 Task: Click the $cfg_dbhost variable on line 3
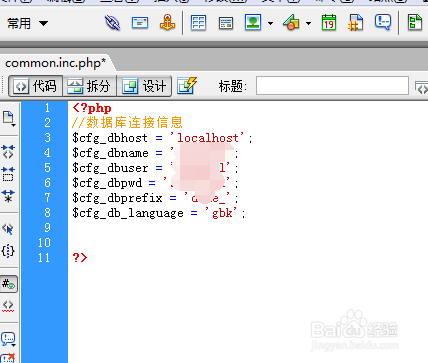tap(110, 138)
